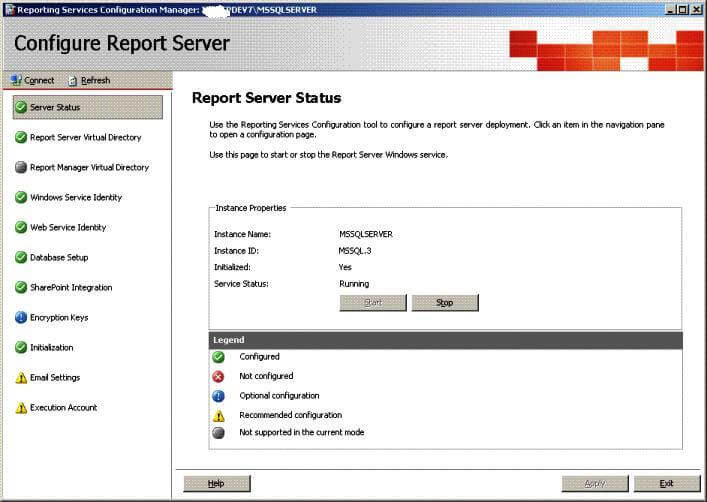The height and width of the screenshot is (502, 707).
Task: Click the Not configured legend red icon
Action: click(218, 376)
